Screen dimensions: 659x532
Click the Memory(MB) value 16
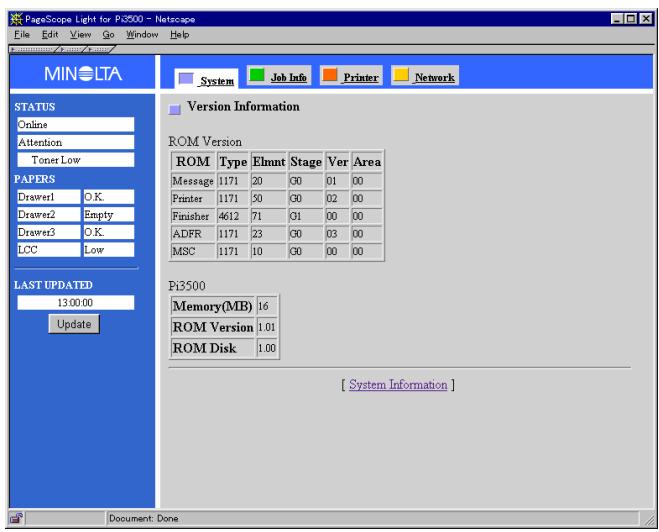pos(266,306)
